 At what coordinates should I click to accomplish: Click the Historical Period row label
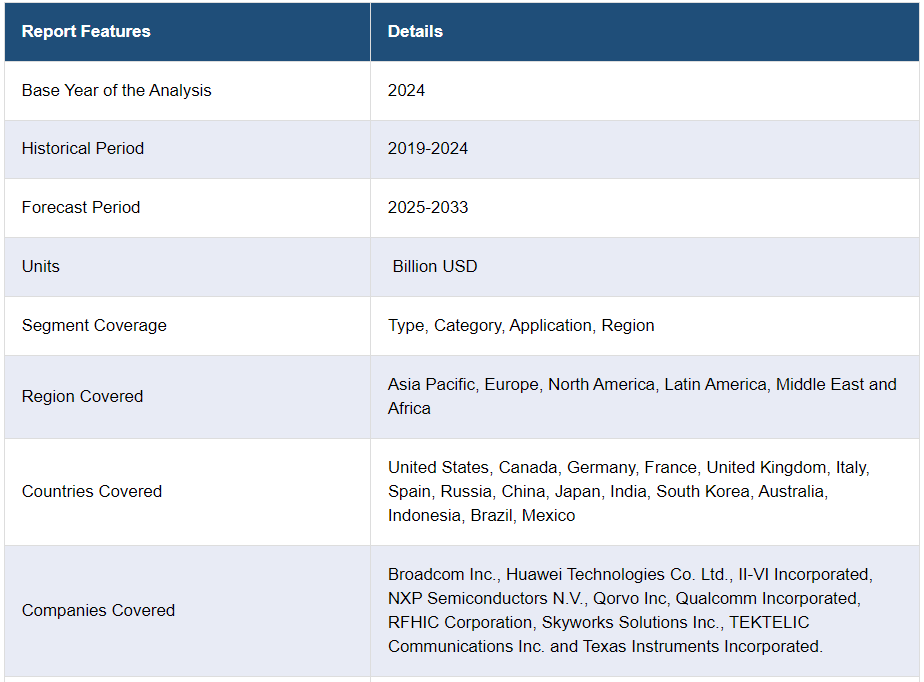pos(83,148)
